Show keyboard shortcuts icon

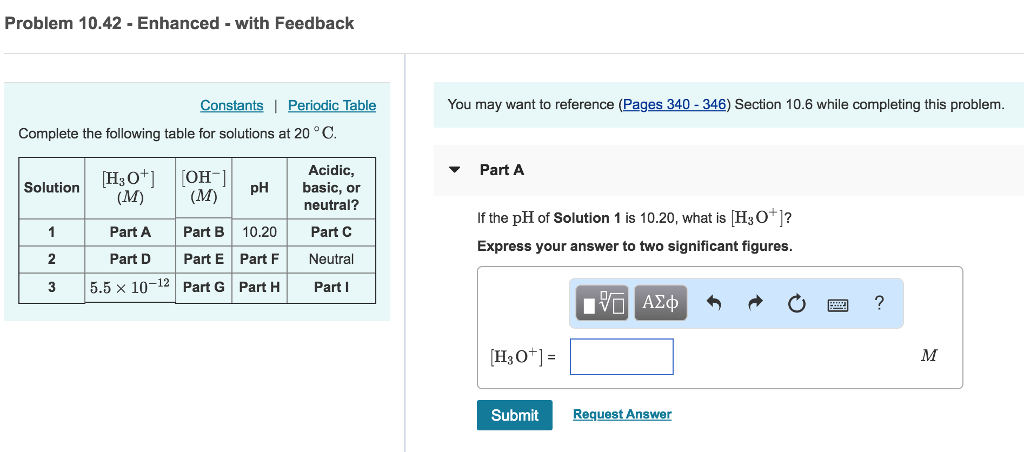837,304
